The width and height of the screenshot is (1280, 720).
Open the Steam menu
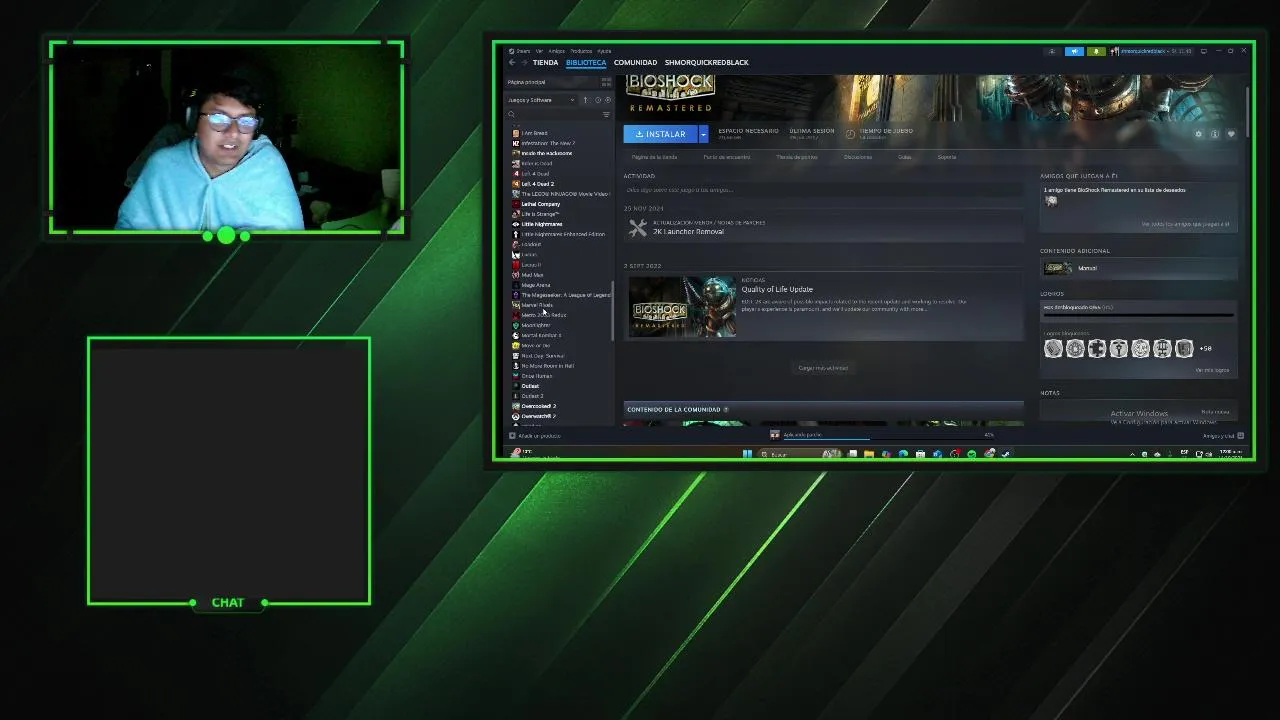pyautogui.click(x=521, y=51)
